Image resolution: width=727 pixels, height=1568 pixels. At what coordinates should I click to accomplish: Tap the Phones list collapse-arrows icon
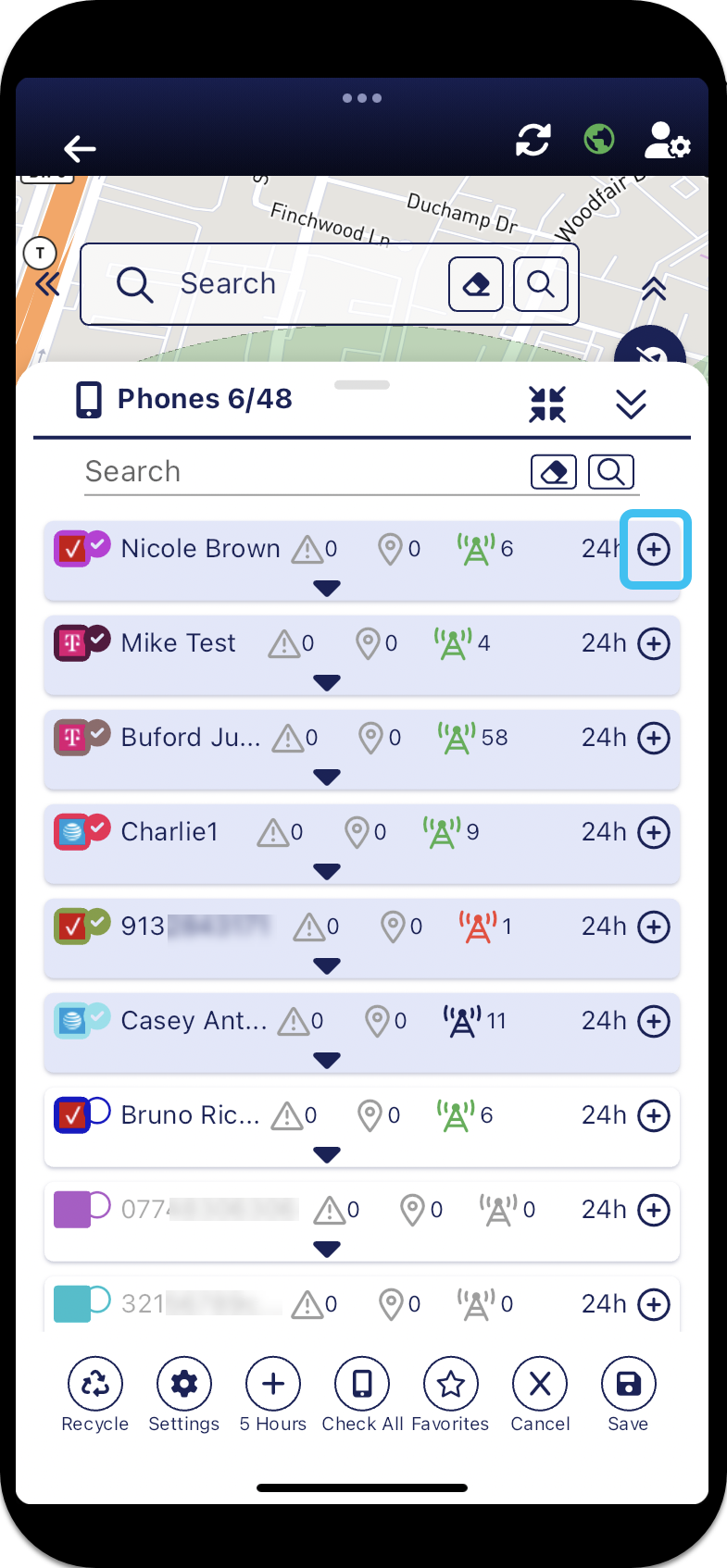547,404
